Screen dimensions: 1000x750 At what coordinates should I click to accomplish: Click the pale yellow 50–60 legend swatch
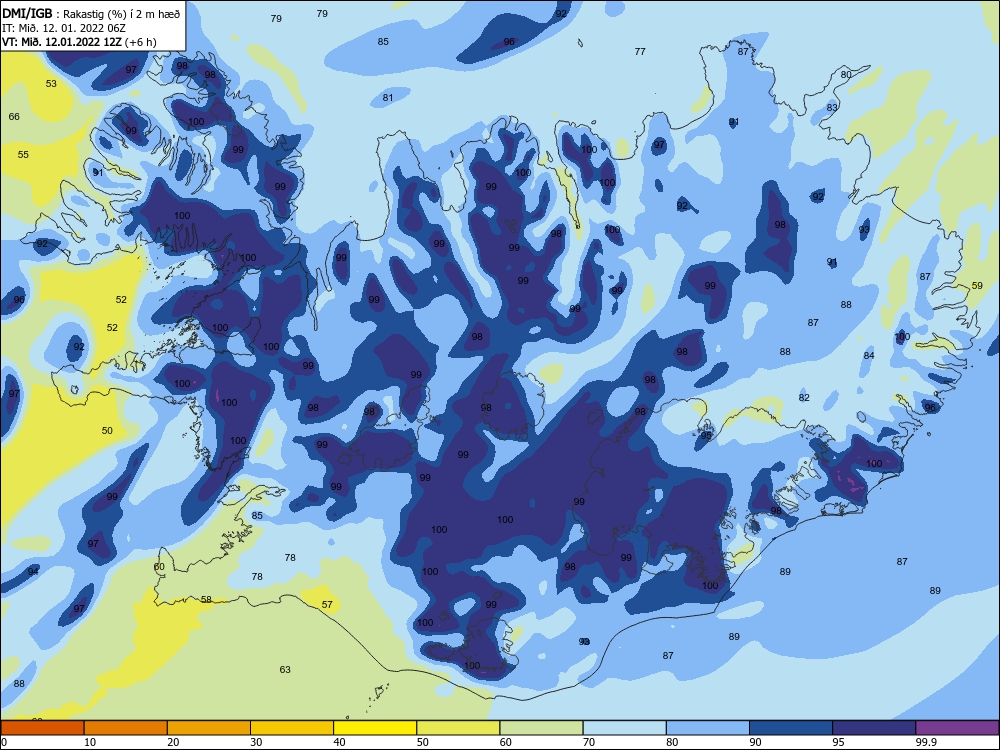click(x=458, y=728)
